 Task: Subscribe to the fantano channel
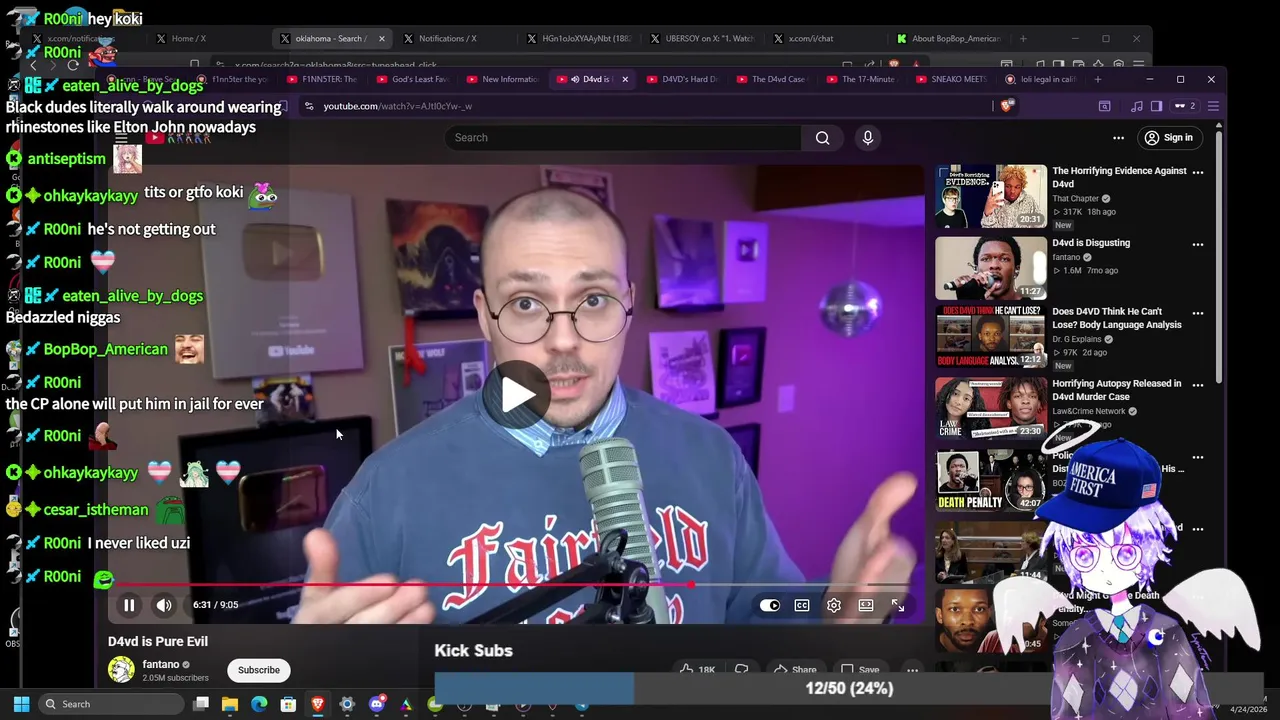pyautogui.click(x=259, y=670)
